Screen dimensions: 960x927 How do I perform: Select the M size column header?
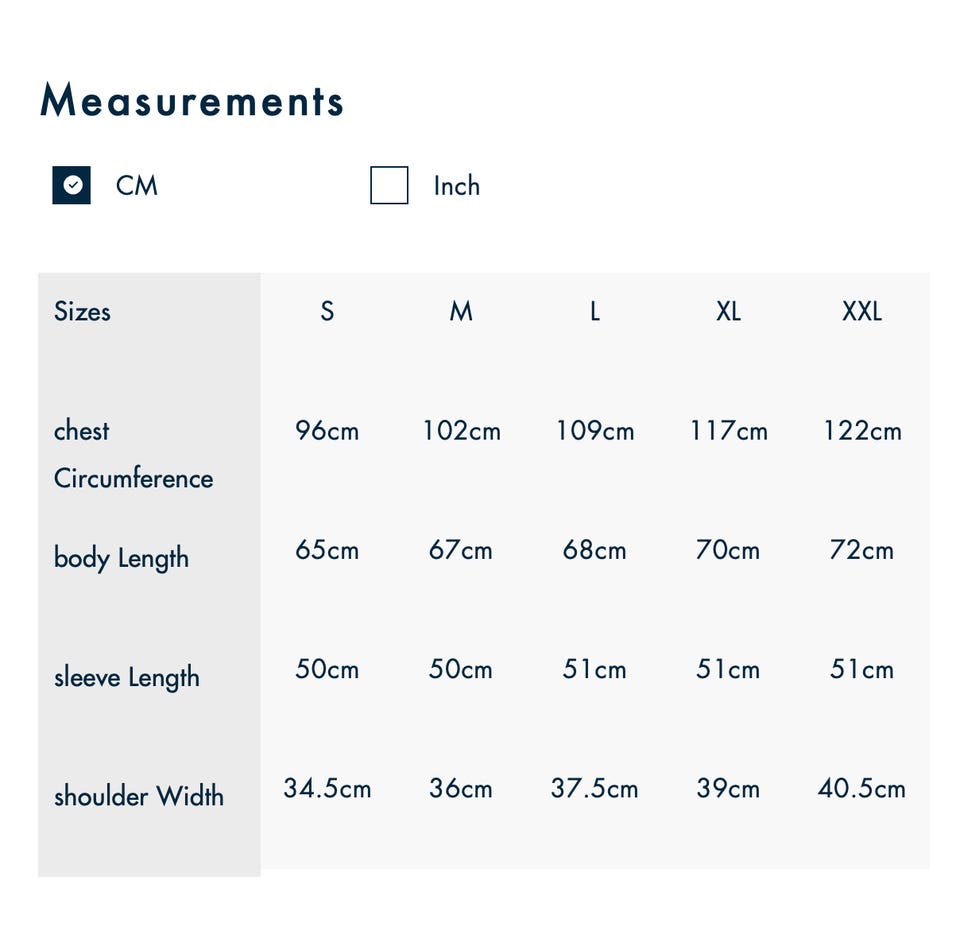pos(460,311)
